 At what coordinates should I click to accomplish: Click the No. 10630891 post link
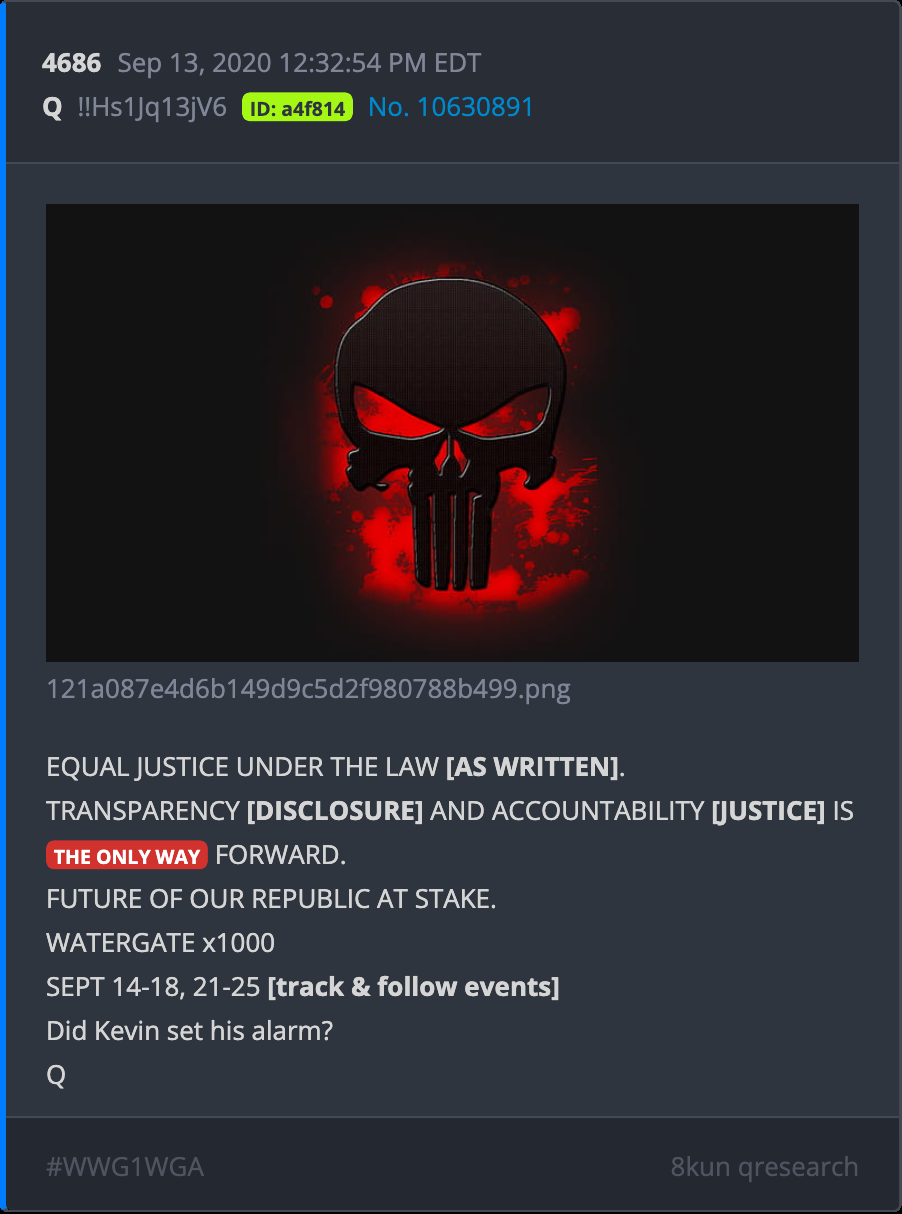click(451, 107)
